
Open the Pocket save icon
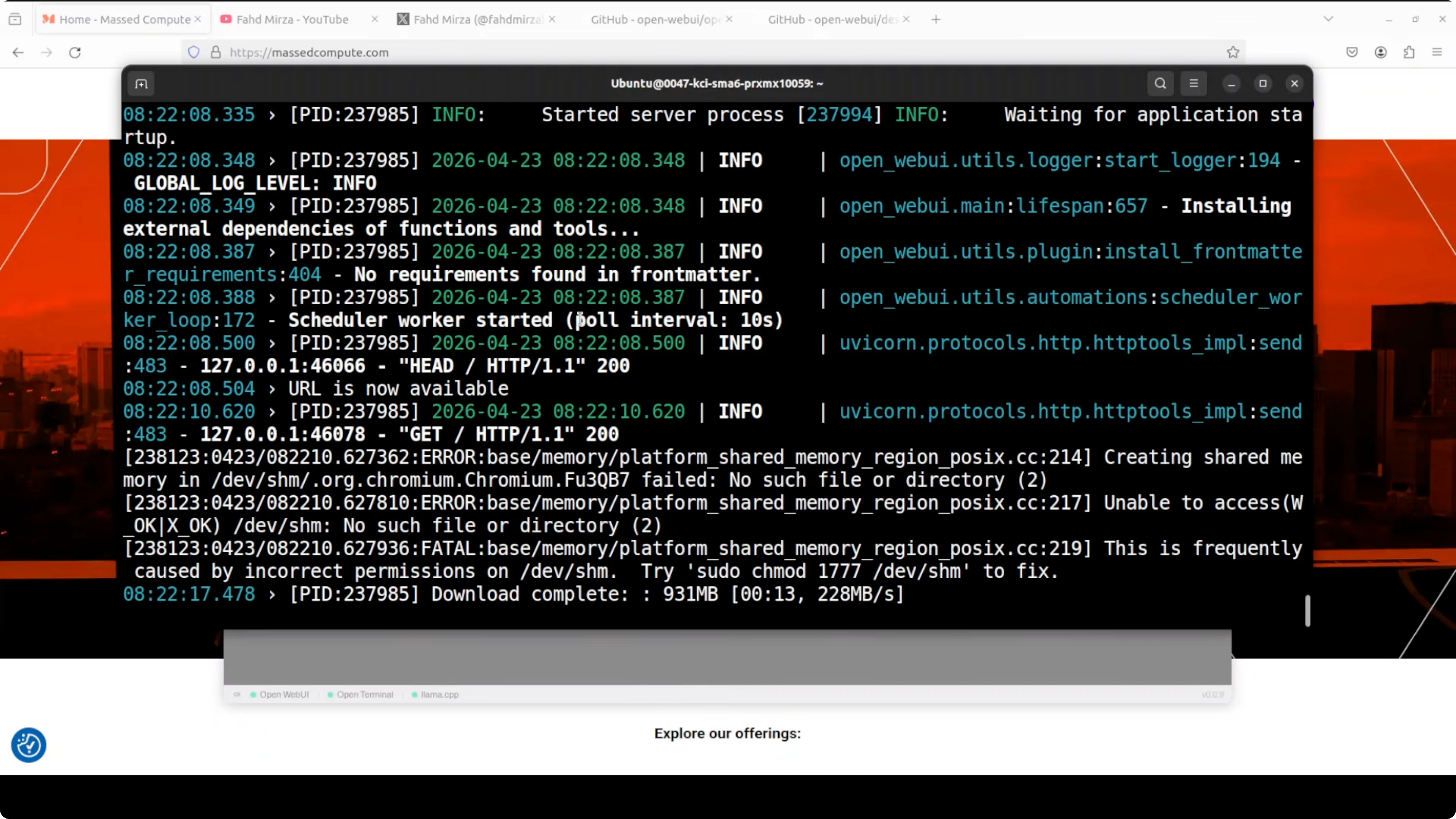click(x=1352, y=53)
